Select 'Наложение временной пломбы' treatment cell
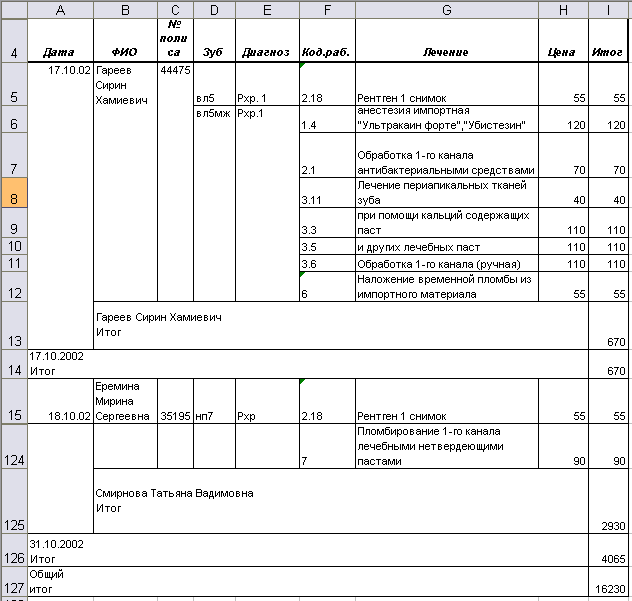The width and height of the screenshot is (632, 601). (447, 286)
